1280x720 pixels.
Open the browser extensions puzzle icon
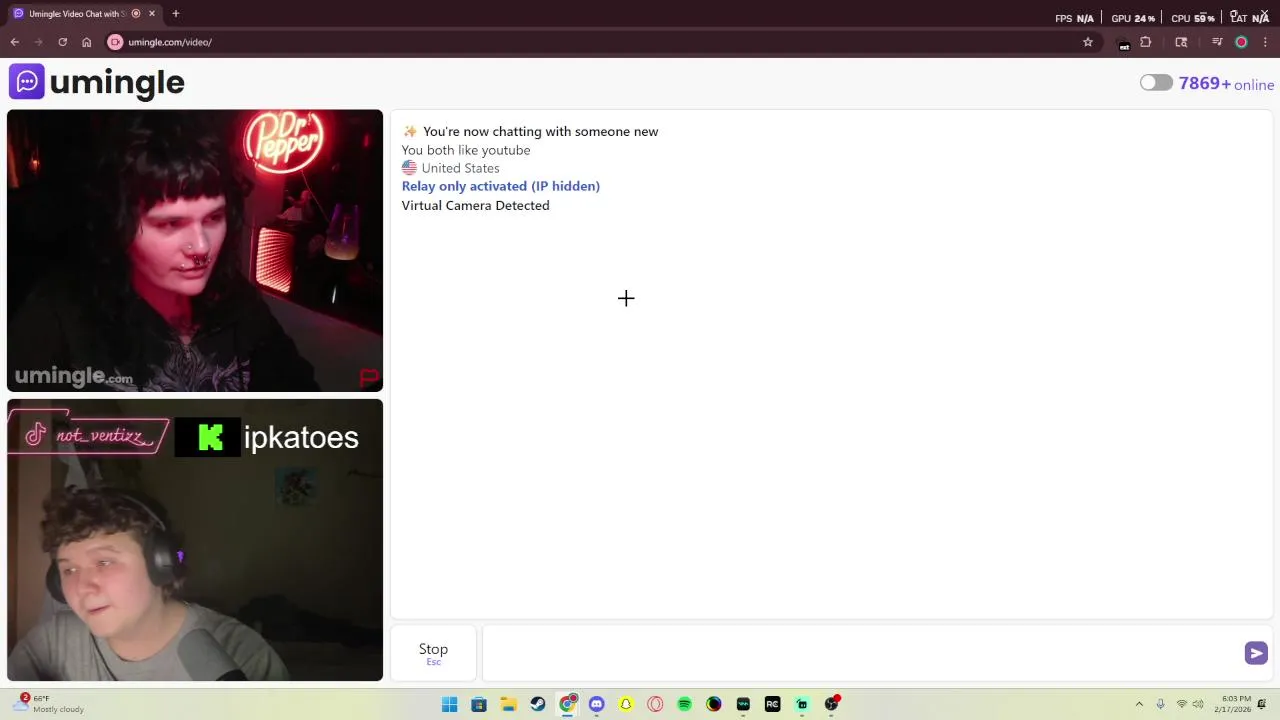pos(1146,42)
